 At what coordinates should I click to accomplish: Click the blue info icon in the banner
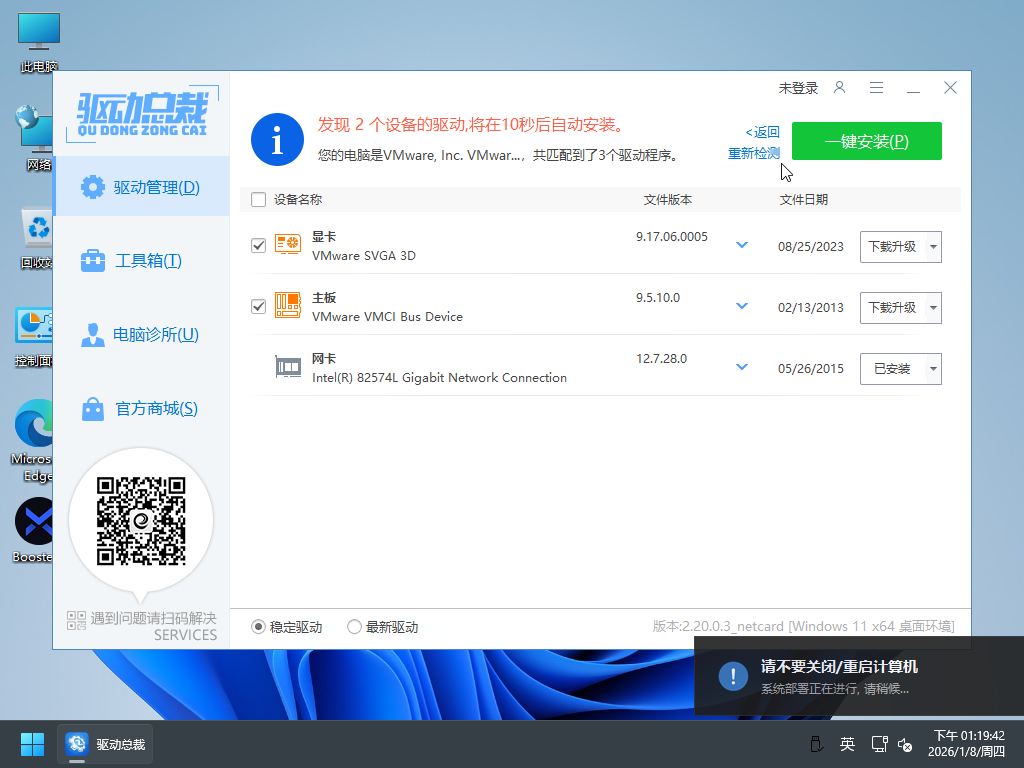(x=277, y=140)
